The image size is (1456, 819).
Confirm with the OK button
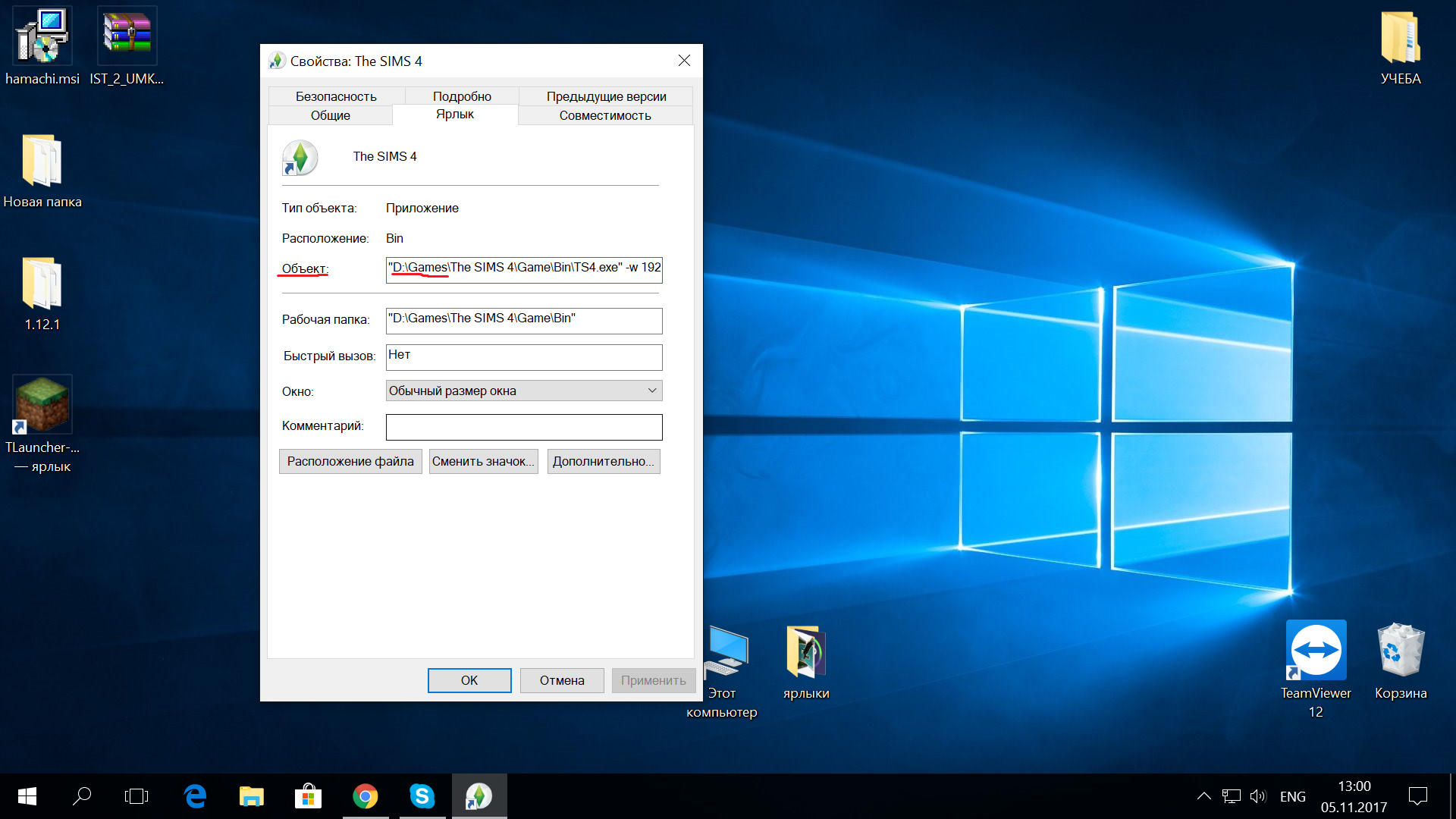469,680
